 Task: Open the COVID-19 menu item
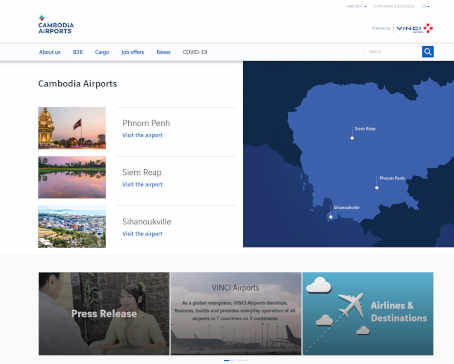click(x=195, y=52)
